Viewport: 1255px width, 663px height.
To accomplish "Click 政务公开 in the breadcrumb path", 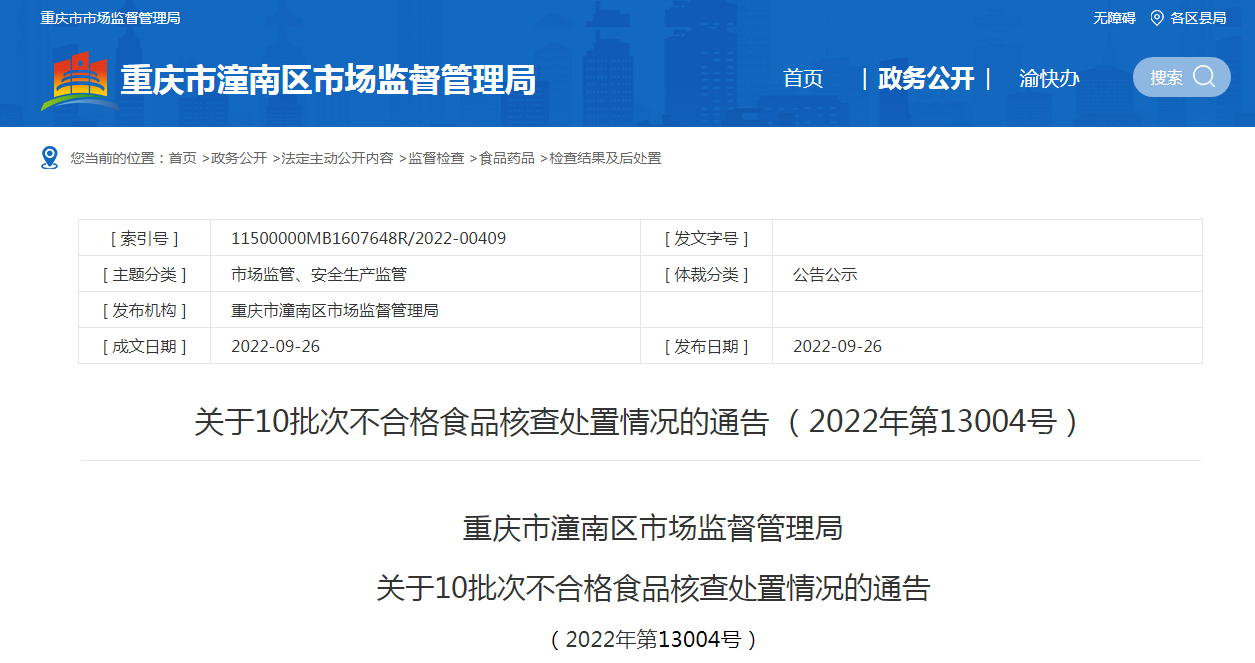I will point(239,158).
